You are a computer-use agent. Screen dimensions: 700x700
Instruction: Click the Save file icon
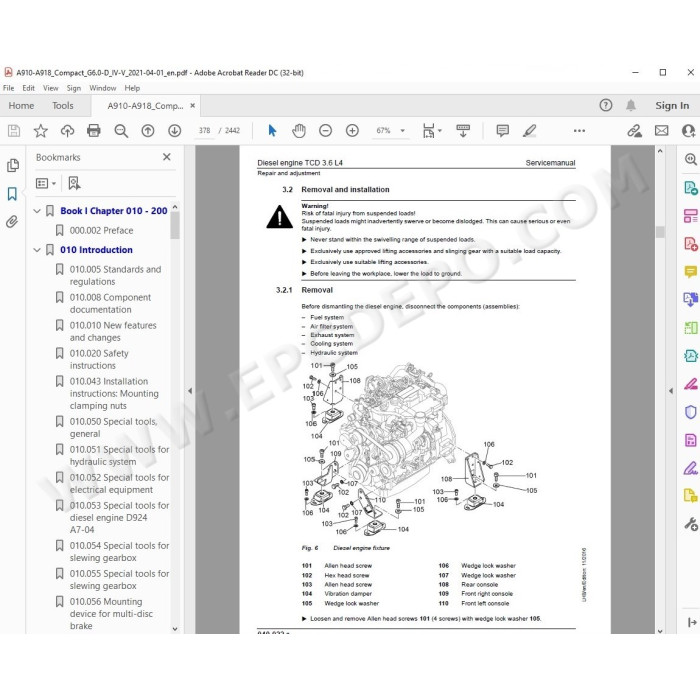coord(14,131)
